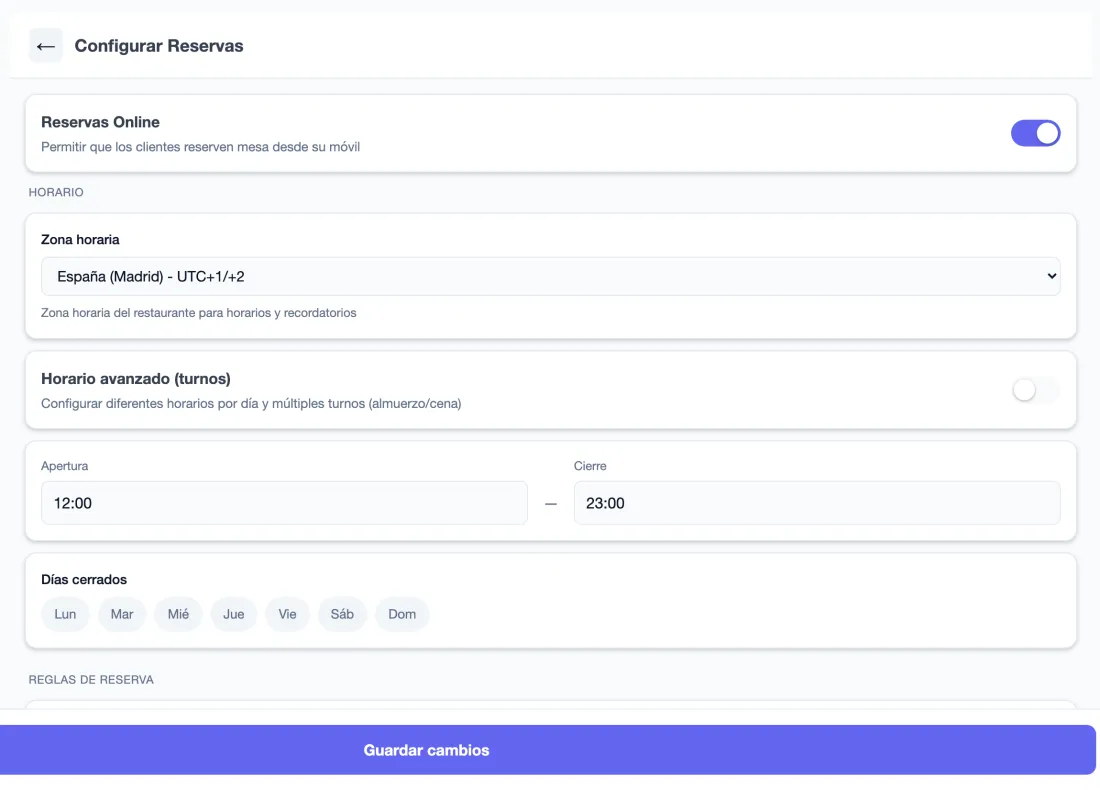Image resolution: width=1100 pixels, height=790 pixels.
Task: Edit the Cierre time field
Action: click(x=817, y=503)
